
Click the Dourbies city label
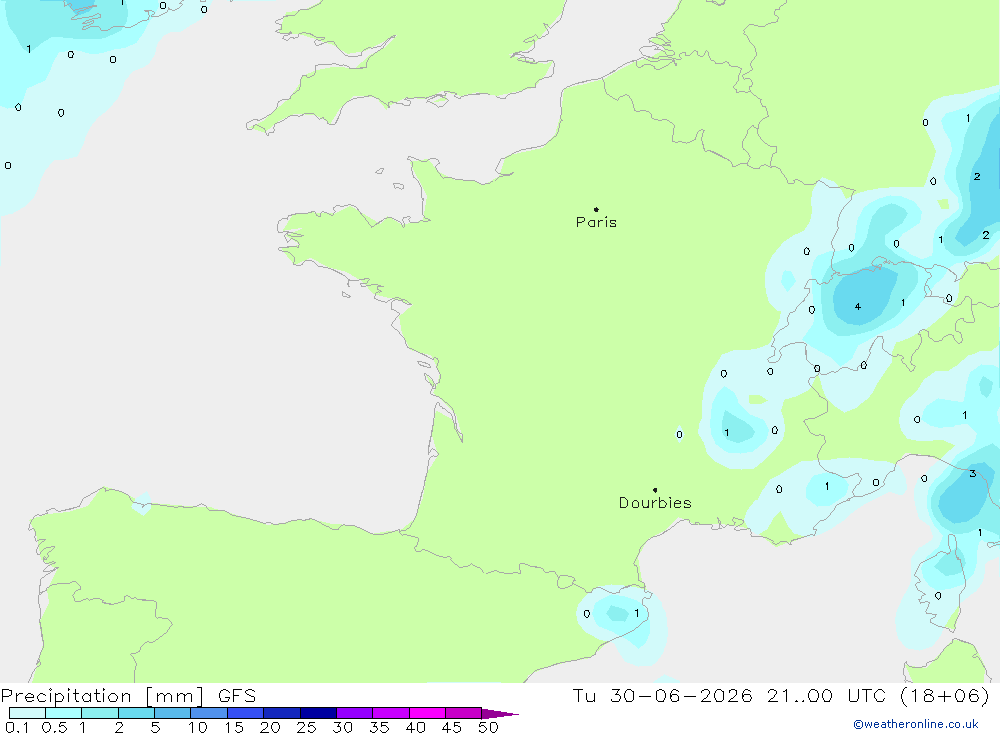point(655,503)
